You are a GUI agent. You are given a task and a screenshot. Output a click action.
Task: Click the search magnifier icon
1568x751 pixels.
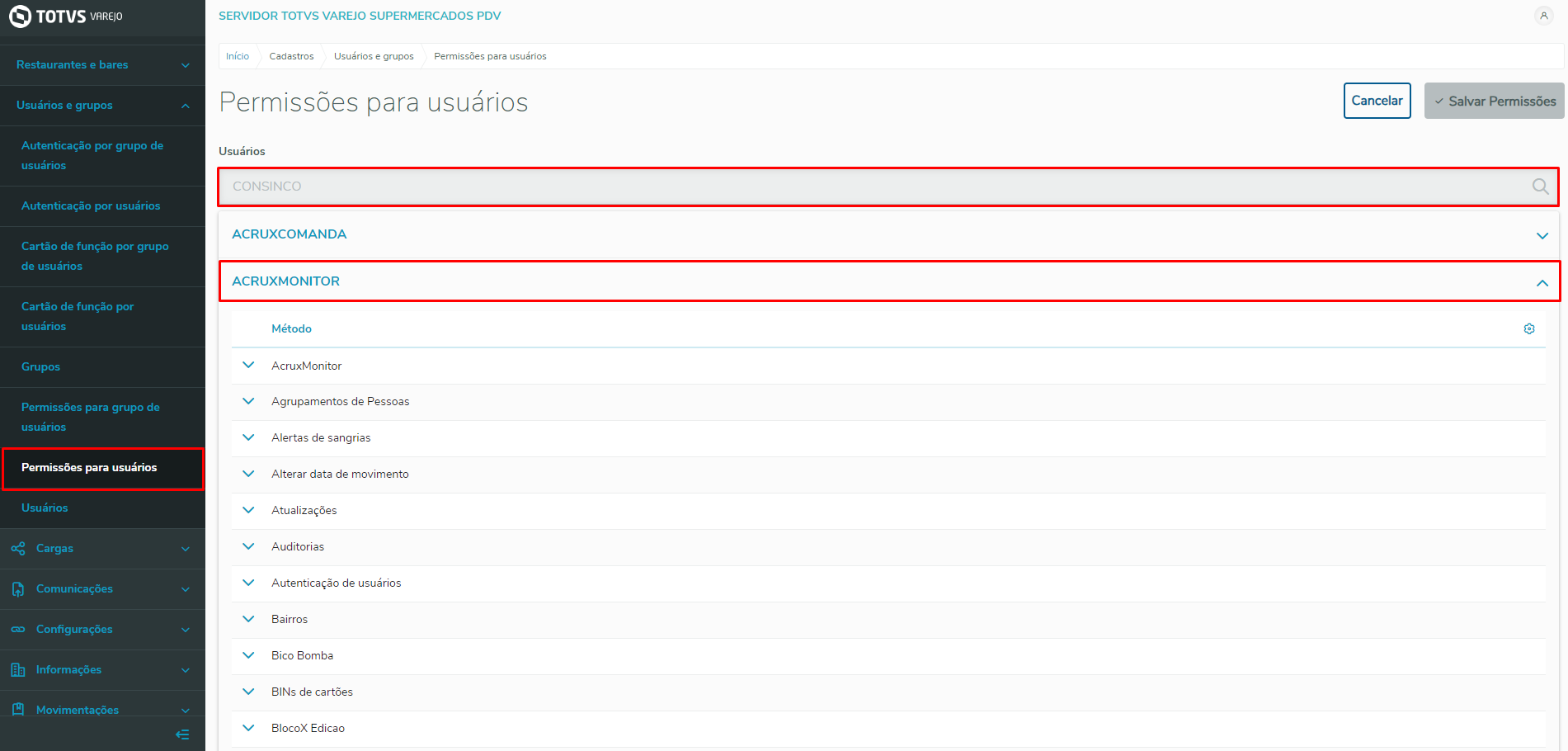1540,187
